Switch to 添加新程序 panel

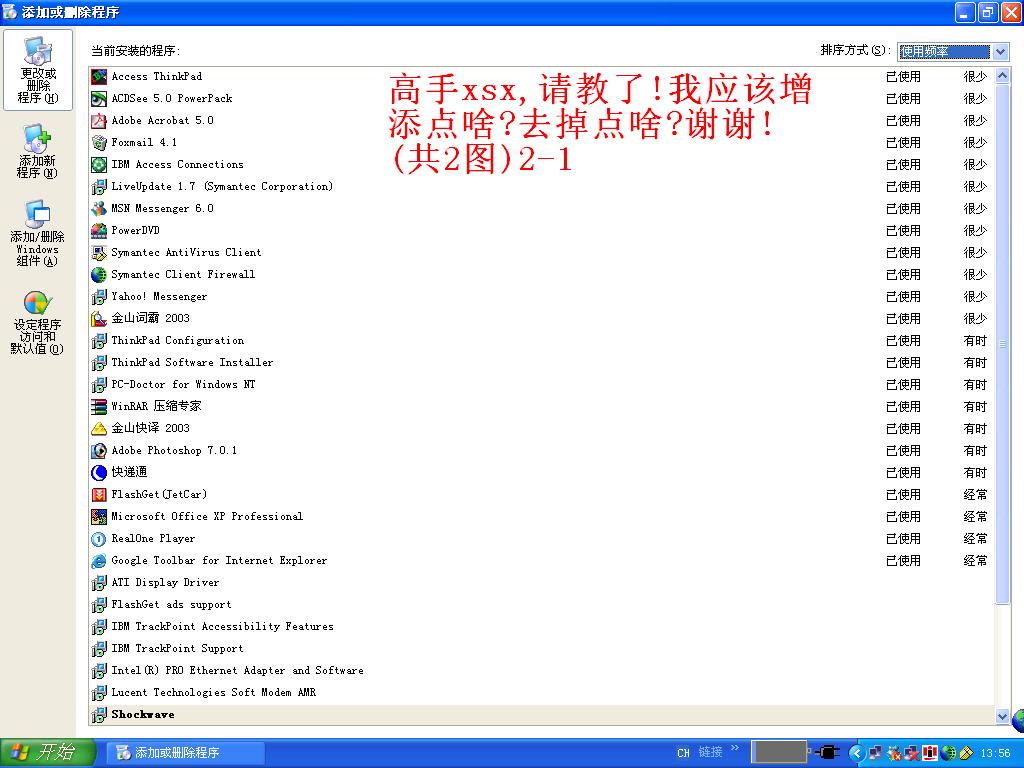point(37,152)
